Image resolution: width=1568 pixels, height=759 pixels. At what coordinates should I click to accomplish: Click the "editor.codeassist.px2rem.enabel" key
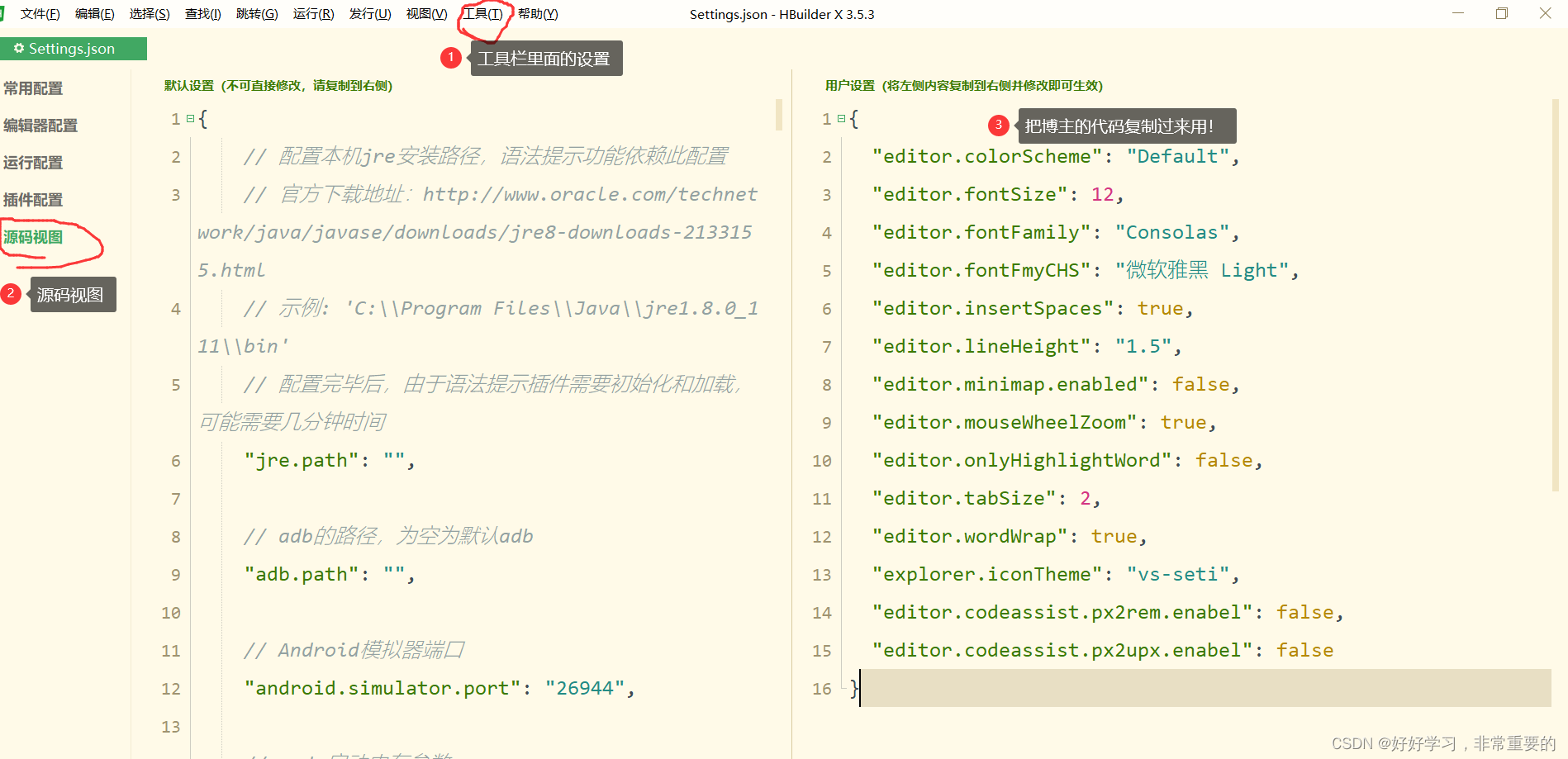[1062, 613]
